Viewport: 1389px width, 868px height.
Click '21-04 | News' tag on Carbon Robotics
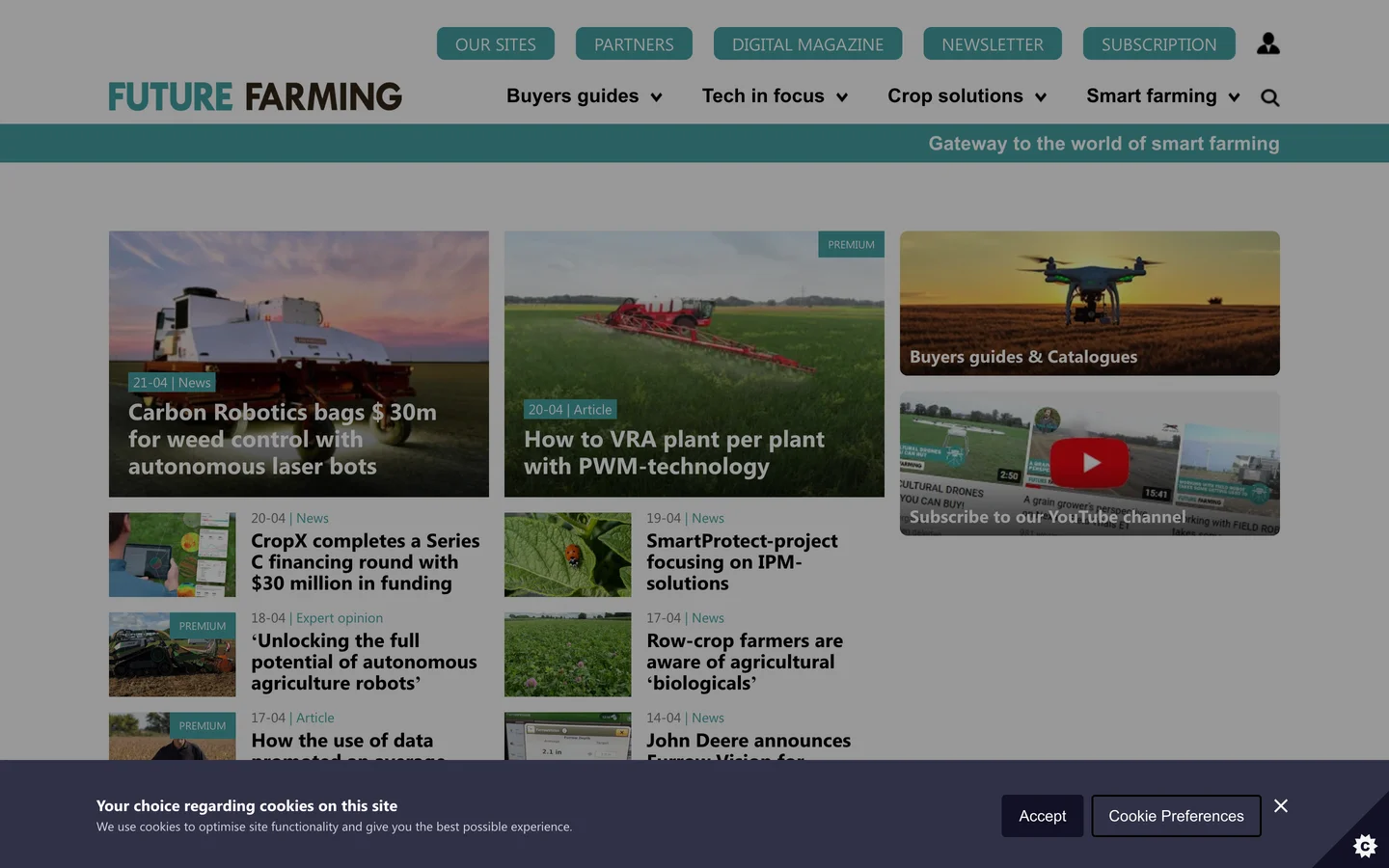(172, 383)
